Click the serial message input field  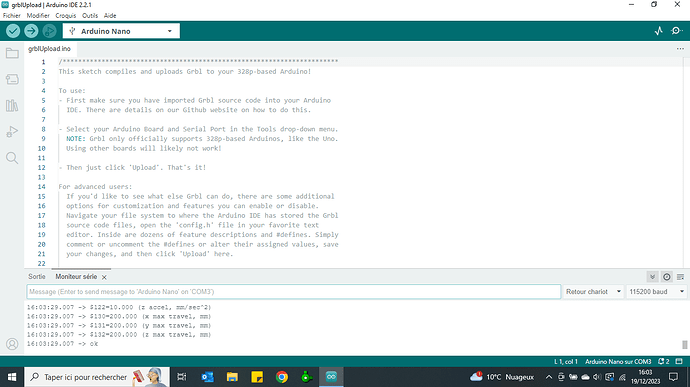click(294, 291)
